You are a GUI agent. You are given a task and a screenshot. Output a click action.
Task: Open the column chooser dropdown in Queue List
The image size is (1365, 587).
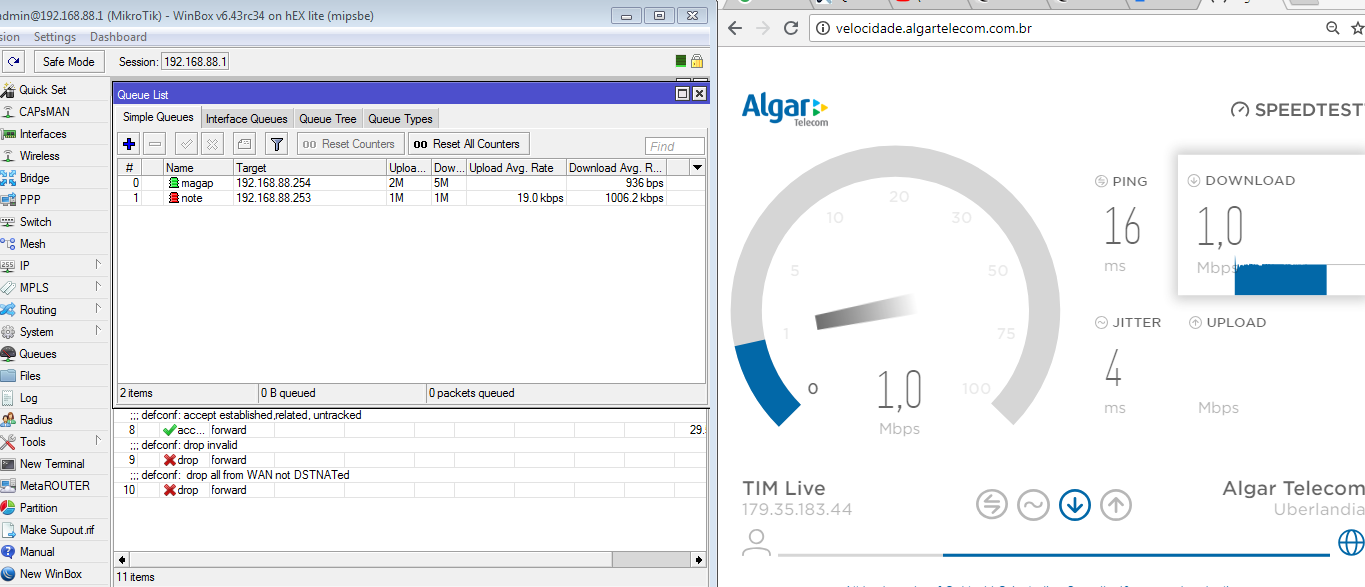(x=697, y=167)
